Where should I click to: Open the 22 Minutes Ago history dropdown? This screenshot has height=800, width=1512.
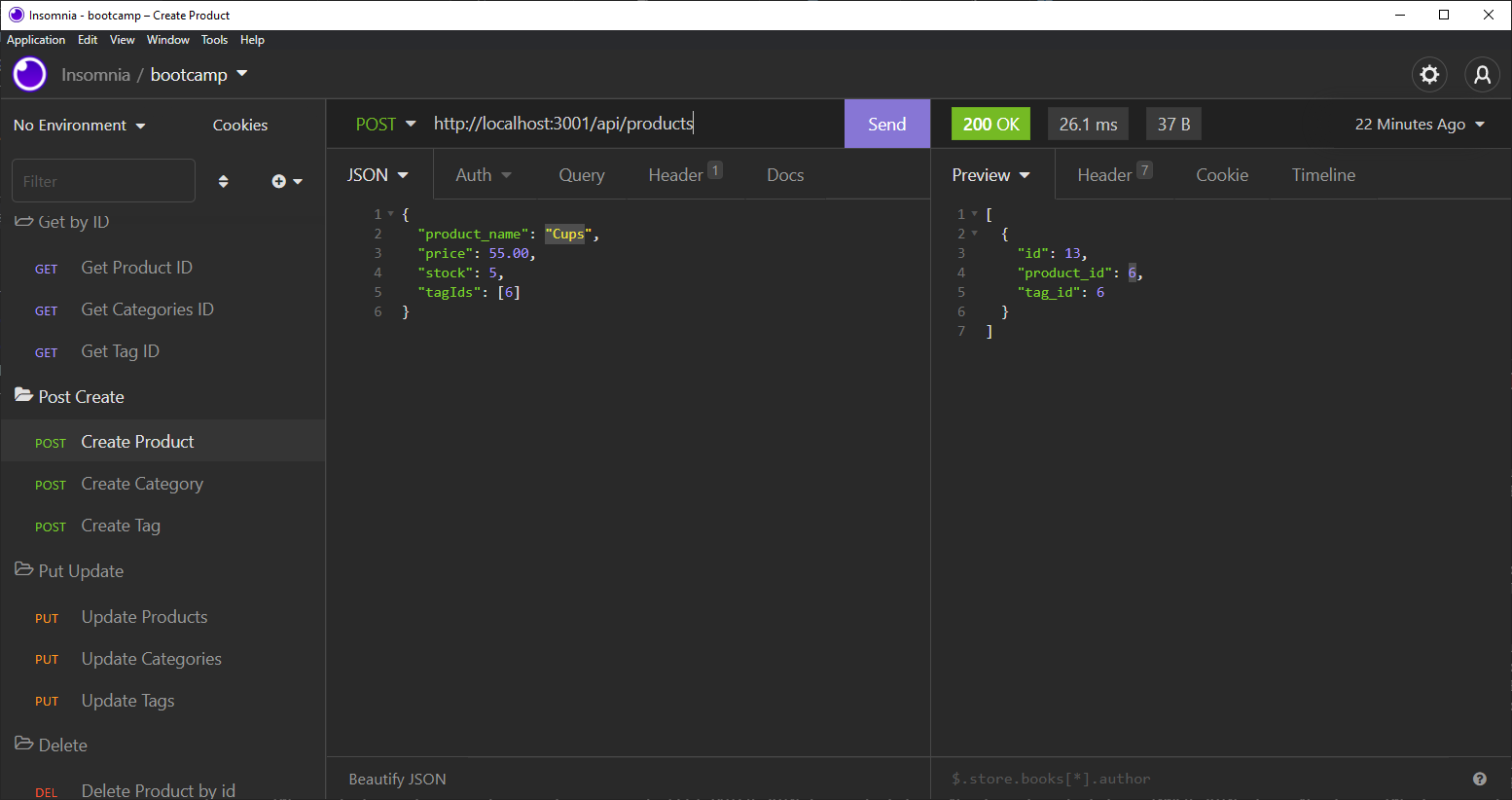pyautogui.click(x=1420, y=125)
